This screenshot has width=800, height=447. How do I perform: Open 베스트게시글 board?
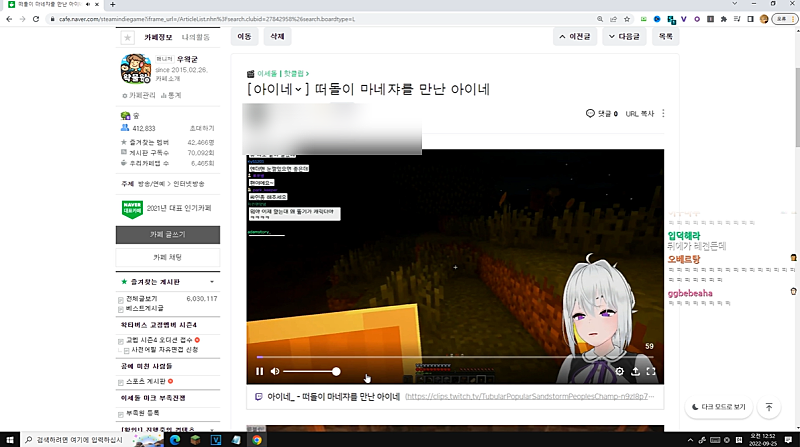point(145,308)
